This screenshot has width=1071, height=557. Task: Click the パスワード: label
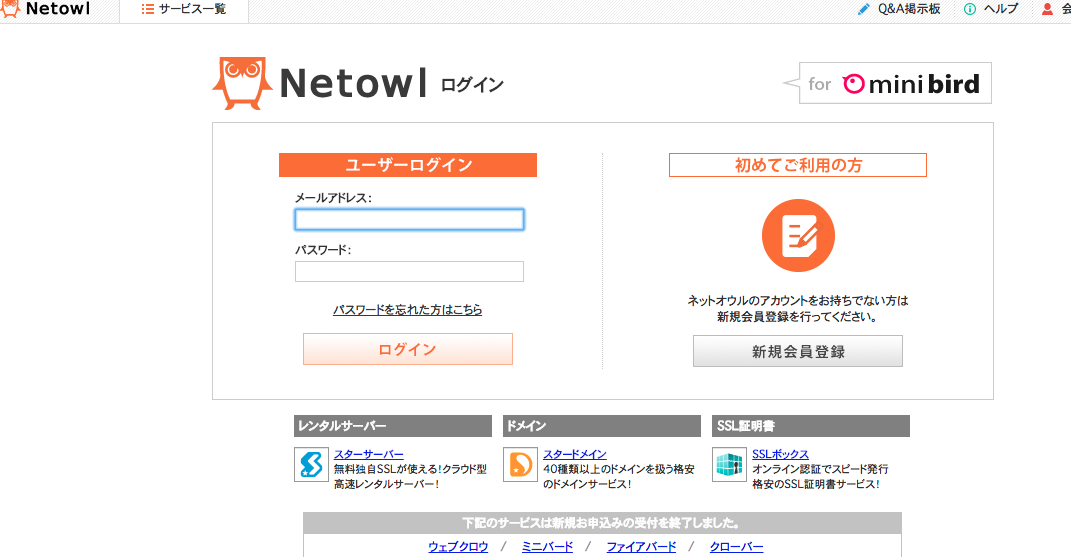pos(323,250)
